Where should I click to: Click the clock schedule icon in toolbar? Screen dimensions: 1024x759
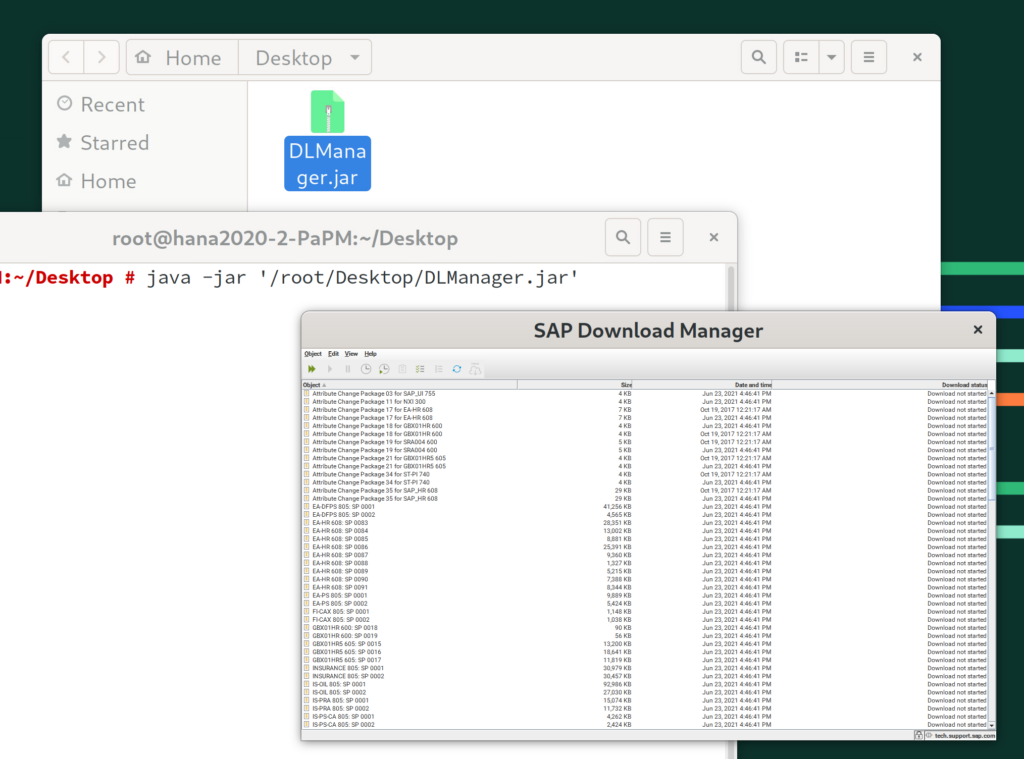pyautogui.click(x=366, y=369)
